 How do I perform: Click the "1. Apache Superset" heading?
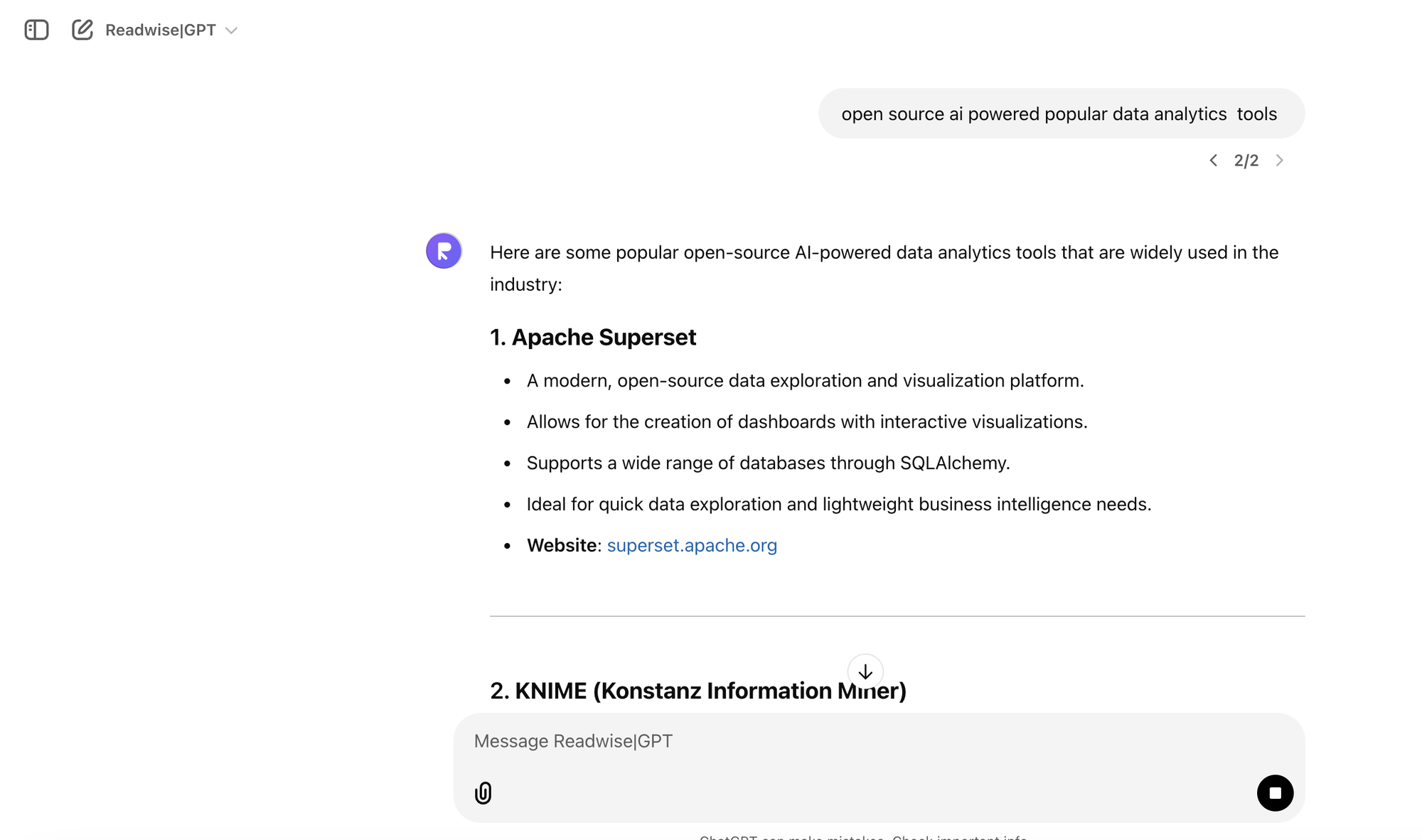593,337
